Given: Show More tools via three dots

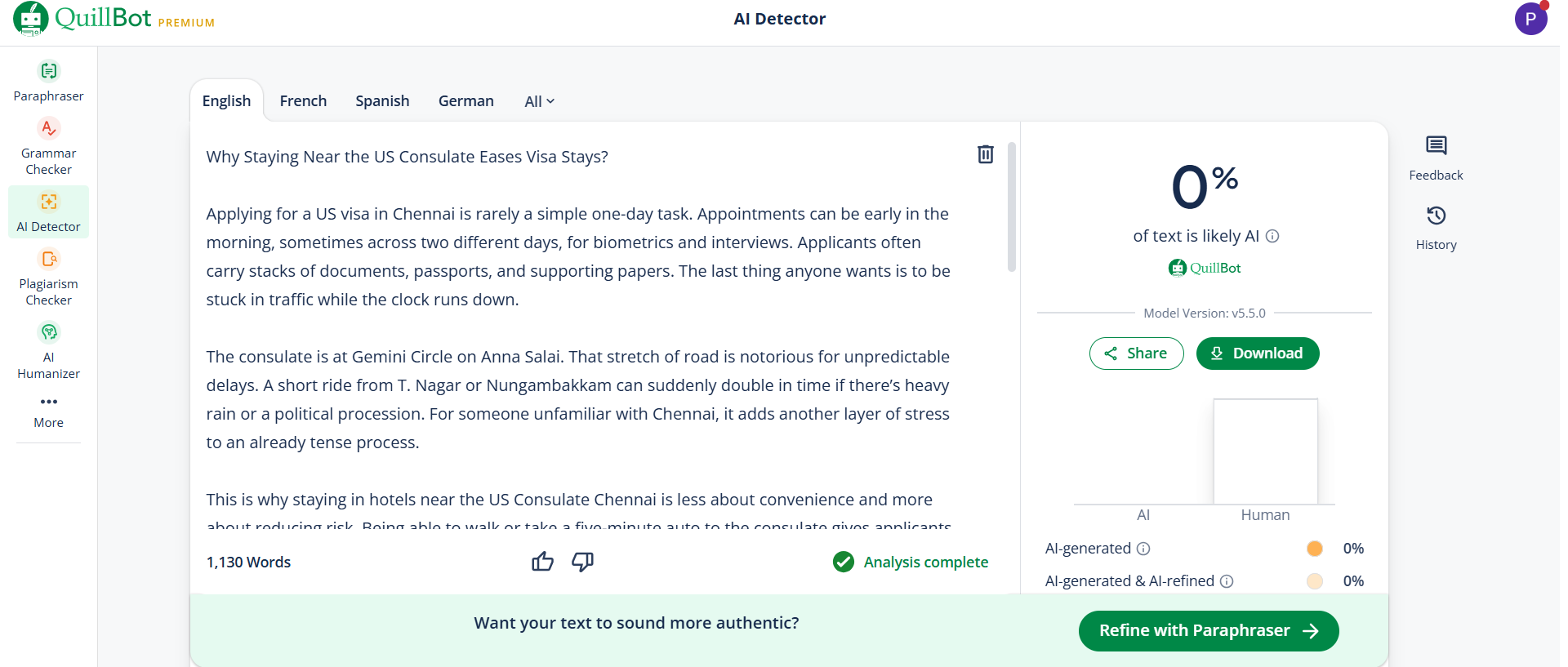Looking at the screenshot, I should 48,402.
